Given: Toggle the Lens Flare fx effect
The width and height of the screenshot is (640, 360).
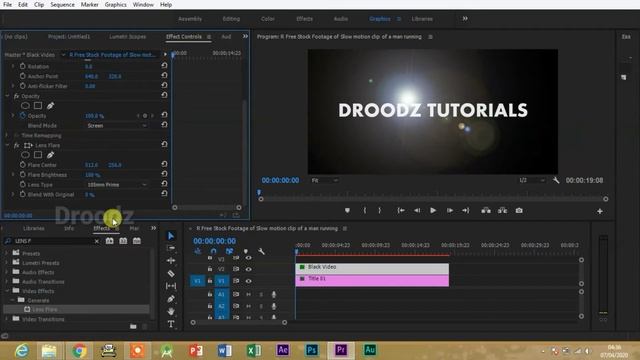Looking at the screenshot, I should pyautogui.click(x=16, y=145).
